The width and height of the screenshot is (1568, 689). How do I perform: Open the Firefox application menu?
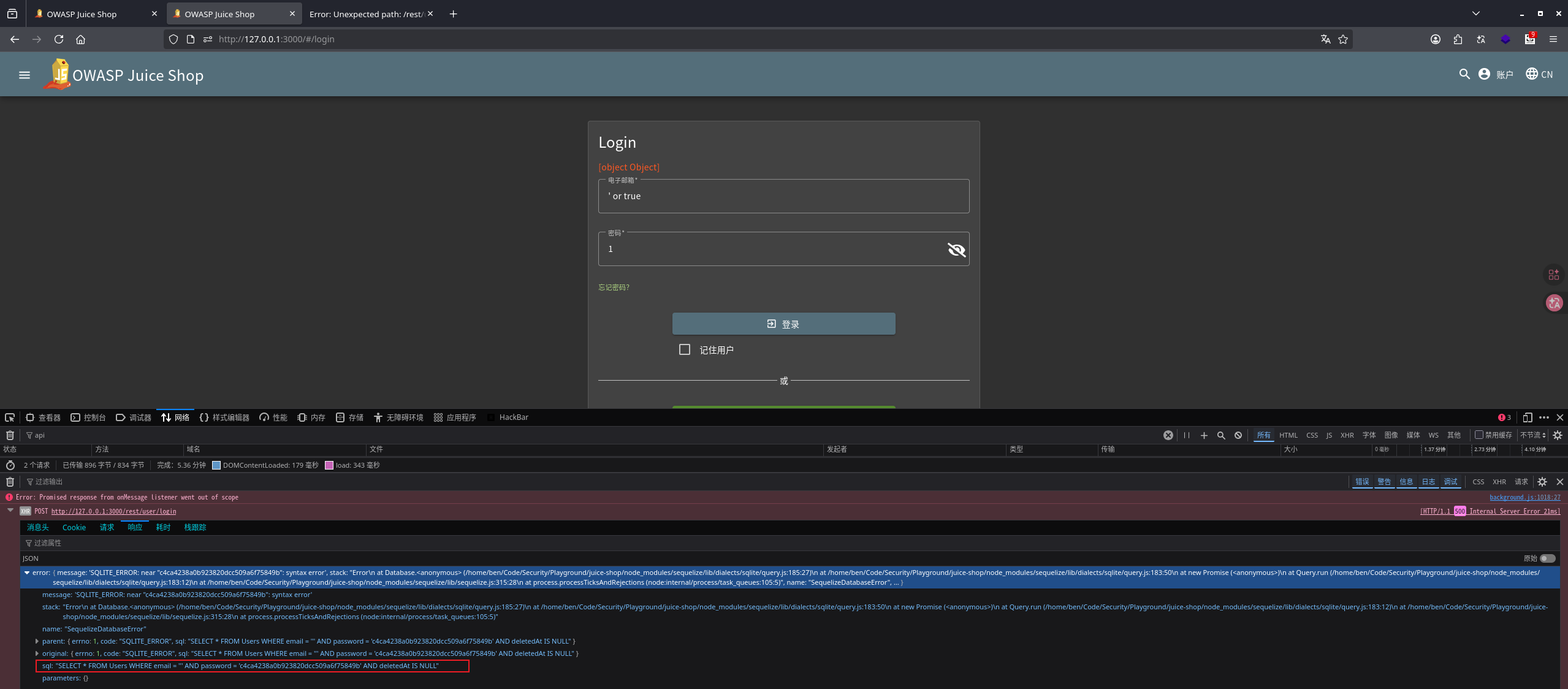pos(1553,39)
